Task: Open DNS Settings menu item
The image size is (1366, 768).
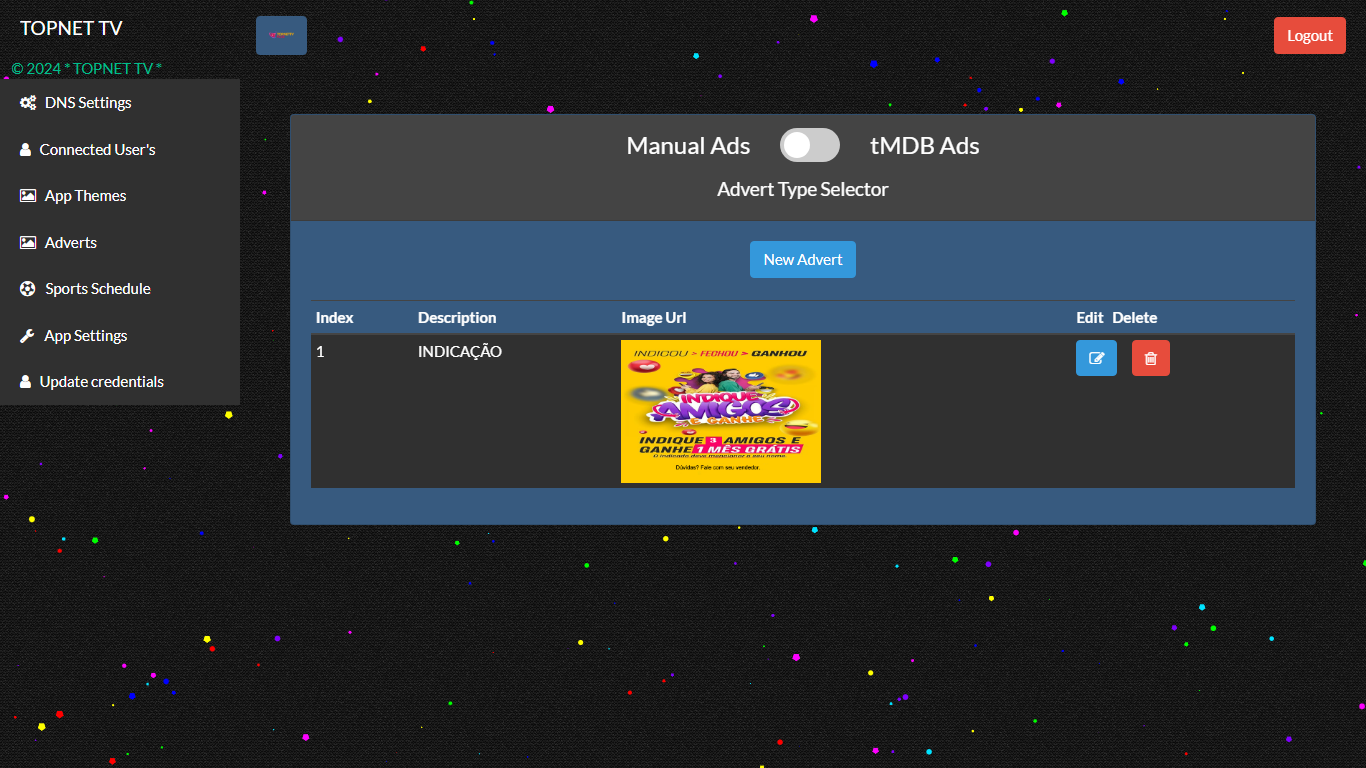Action: point(120,103)
